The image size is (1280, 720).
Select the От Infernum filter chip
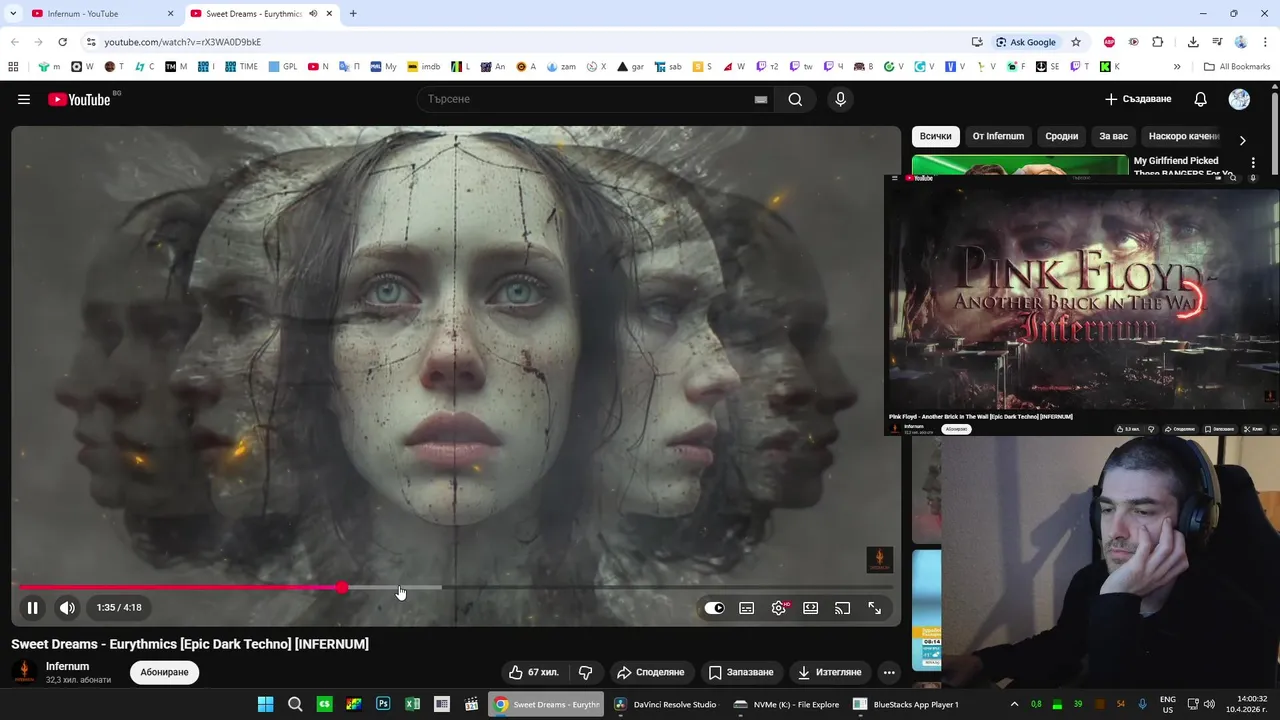point(998,136)
